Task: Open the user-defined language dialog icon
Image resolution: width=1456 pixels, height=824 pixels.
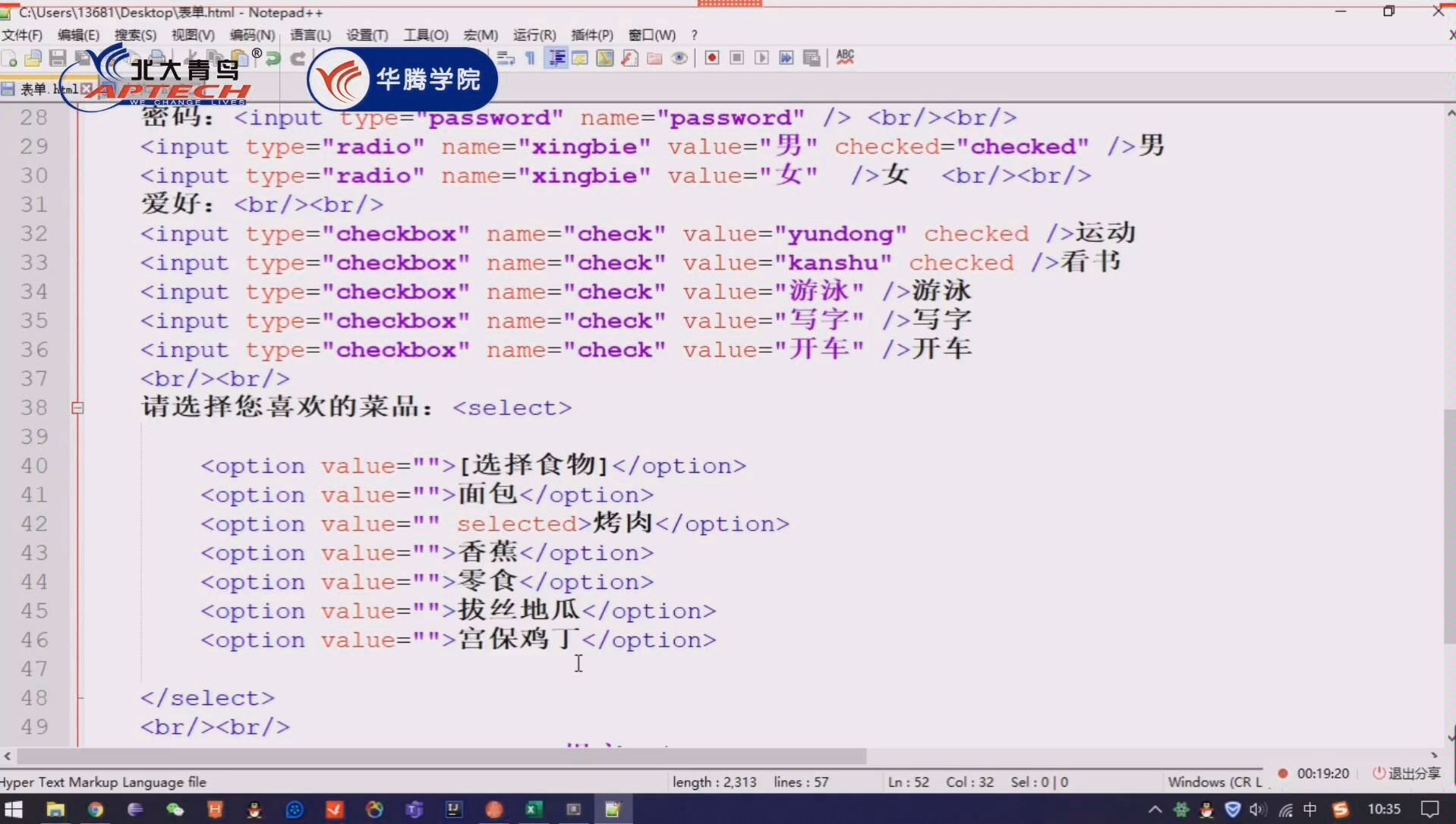Action: pyautogui.click(x=580, y=58)
